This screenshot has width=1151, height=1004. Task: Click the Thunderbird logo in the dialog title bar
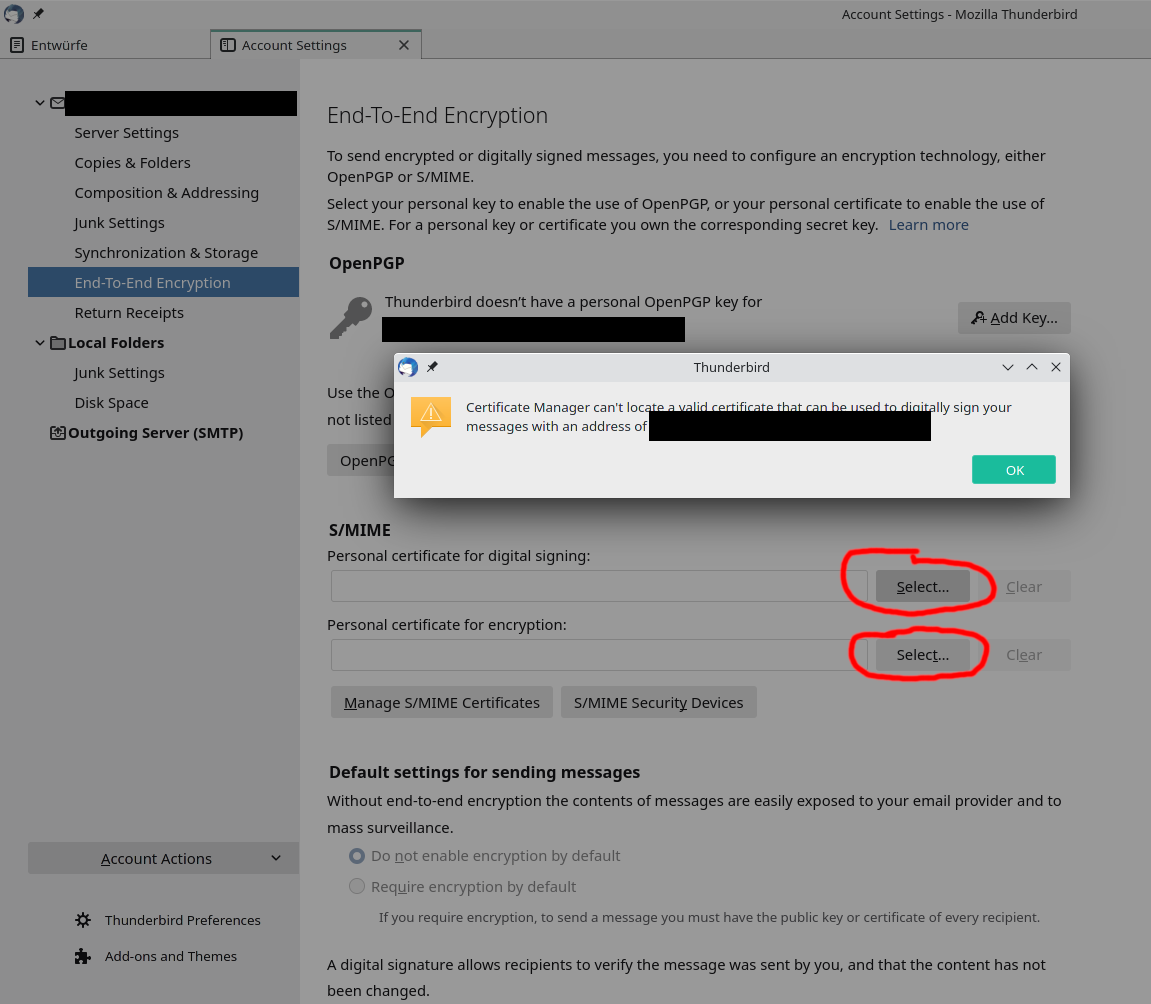point(408,367)
